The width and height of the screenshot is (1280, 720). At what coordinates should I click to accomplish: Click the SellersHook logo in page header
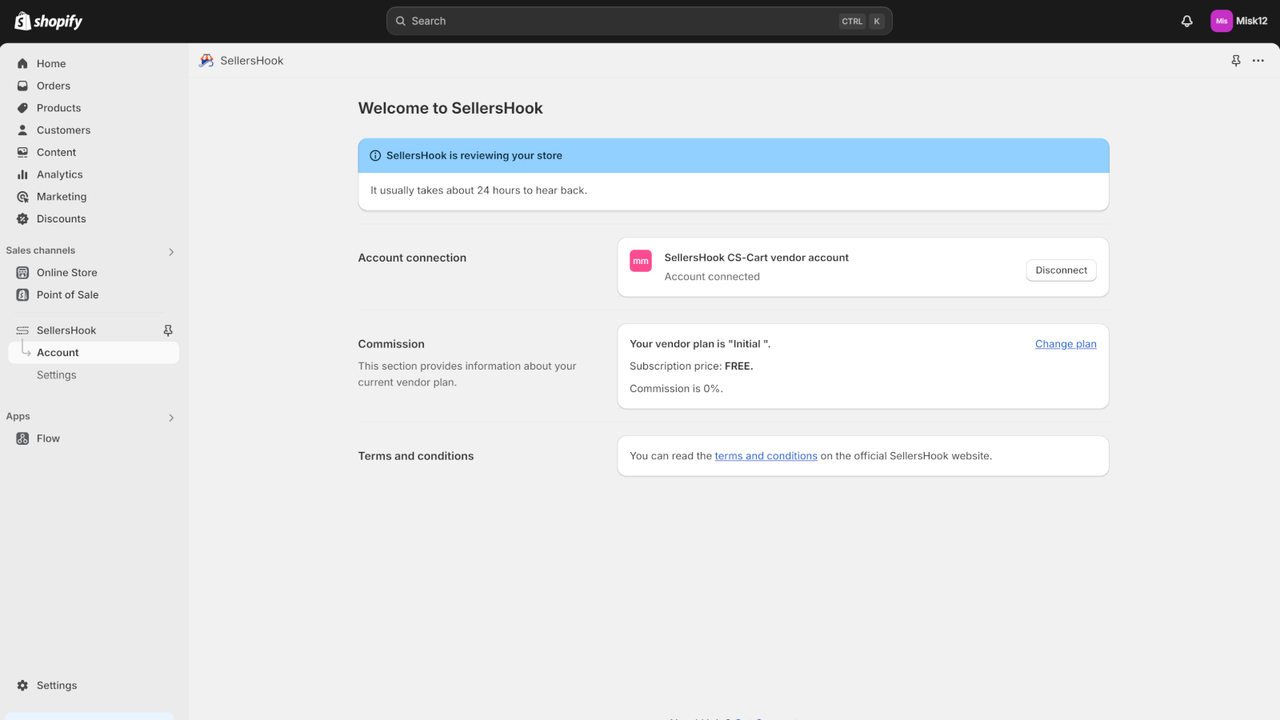click(206, 61)
